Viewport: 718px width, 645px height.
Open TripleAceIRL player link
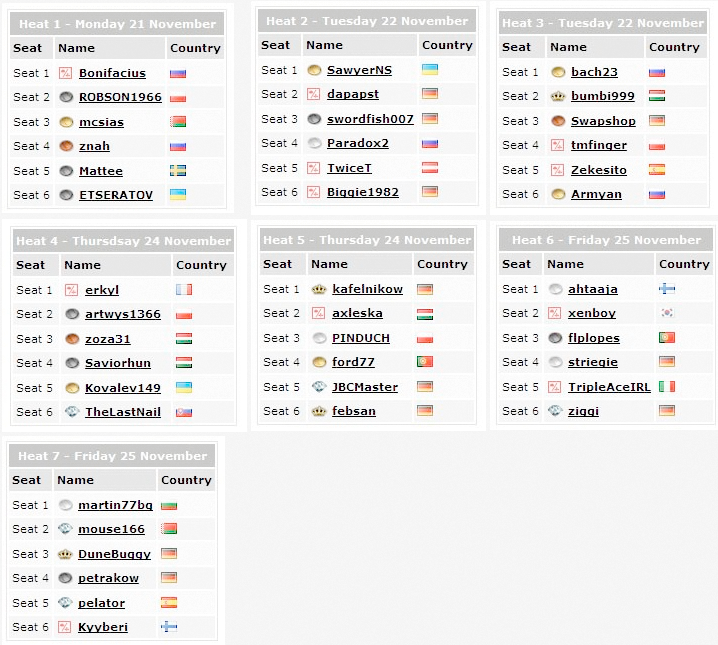click(x=609, y=387)
